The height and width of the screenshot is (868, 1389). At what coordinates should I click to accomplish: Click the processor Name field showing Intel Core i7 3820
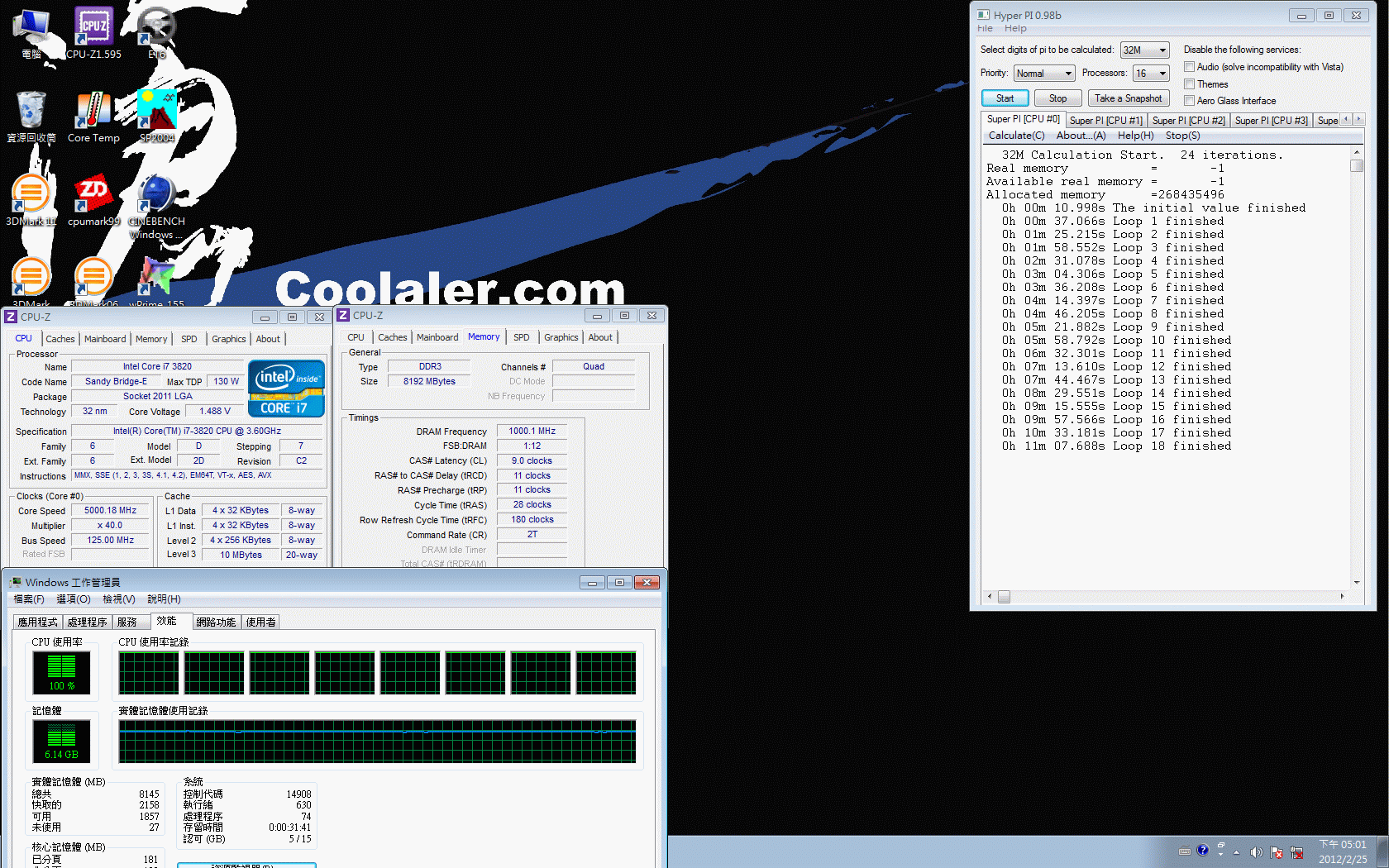click(x=157, y=367)
